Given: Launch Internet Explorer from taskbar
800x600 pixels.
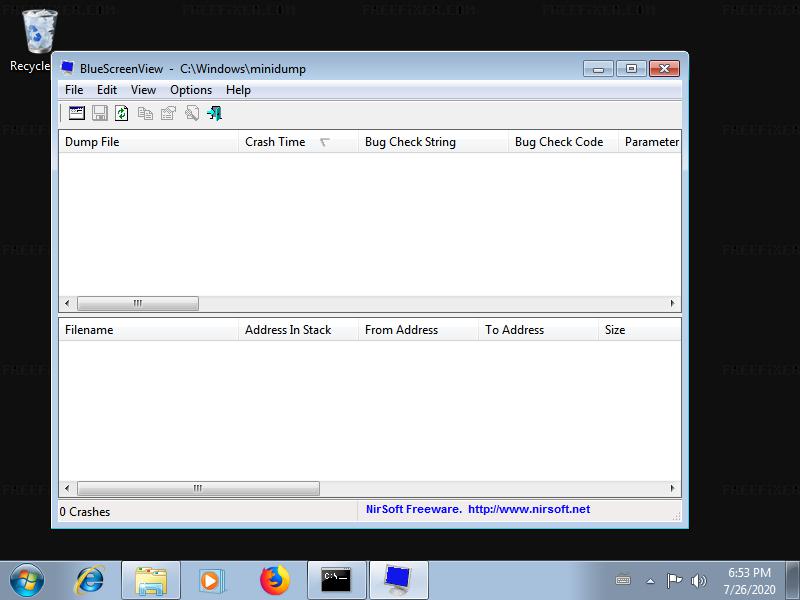Looking at the screenshot, I should (x=90, y=580).
